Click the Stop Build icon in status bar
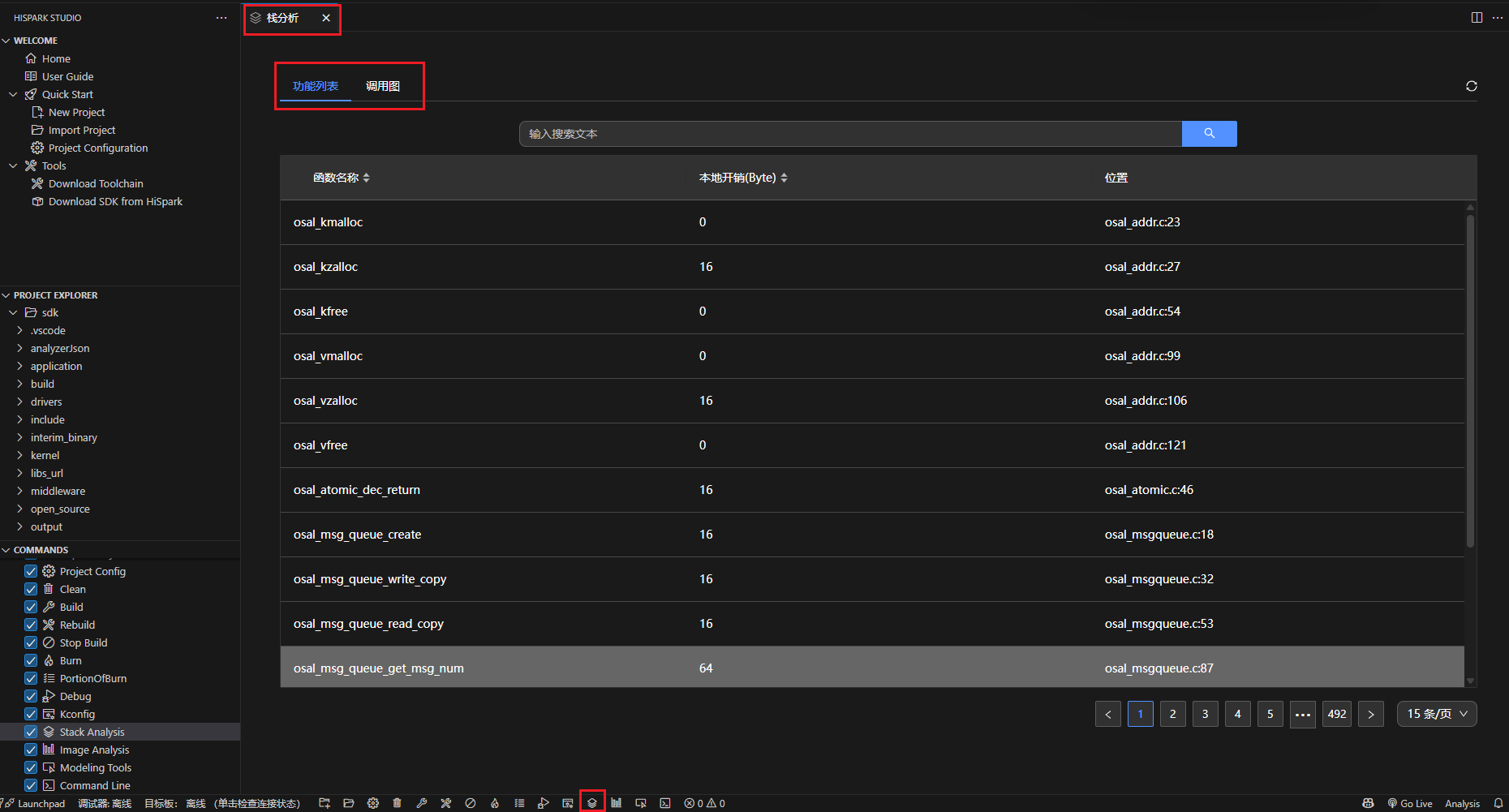This screenshot has width=1509, height=812. (x=471, y=803)
